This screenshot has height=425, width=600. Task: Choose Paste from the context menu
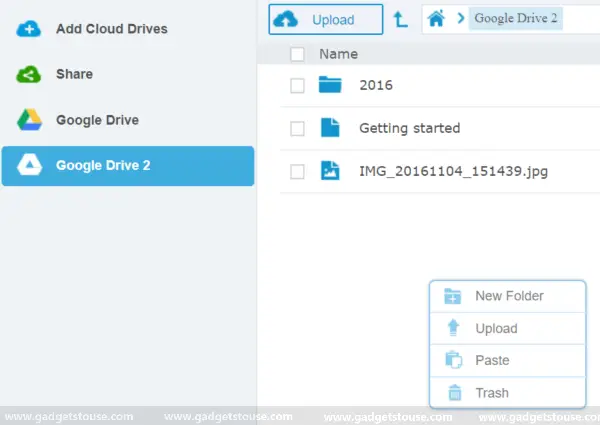(x=508, y=360)
